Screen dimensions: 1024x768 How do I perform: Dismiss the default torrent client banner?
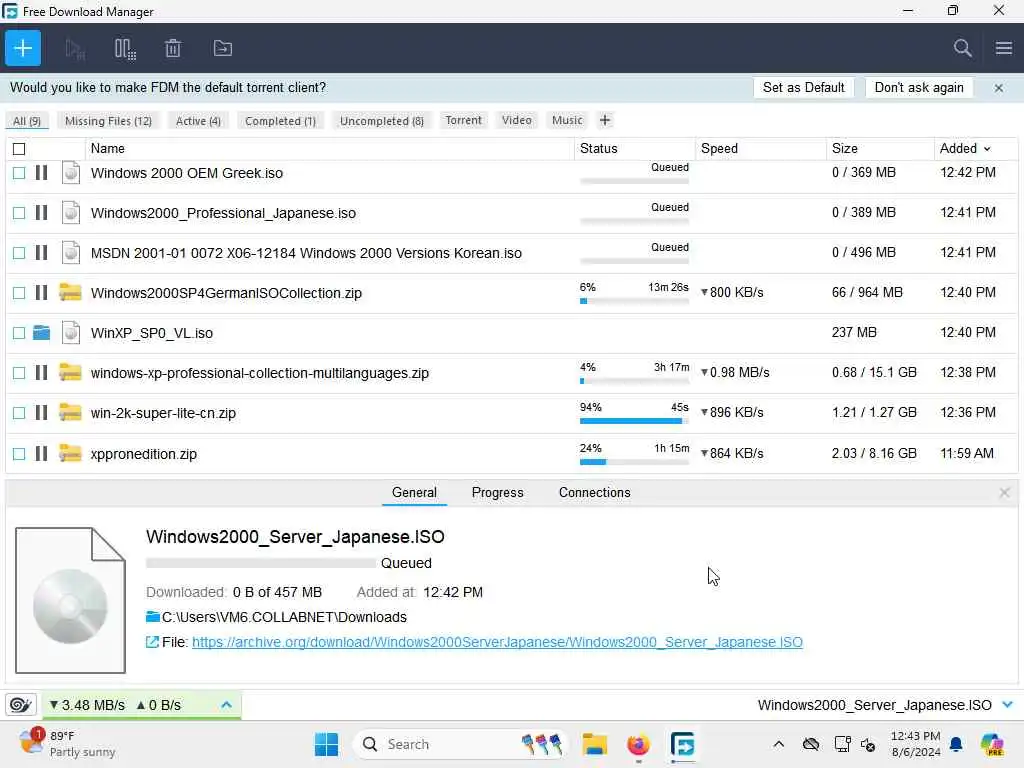click(999, 88)
